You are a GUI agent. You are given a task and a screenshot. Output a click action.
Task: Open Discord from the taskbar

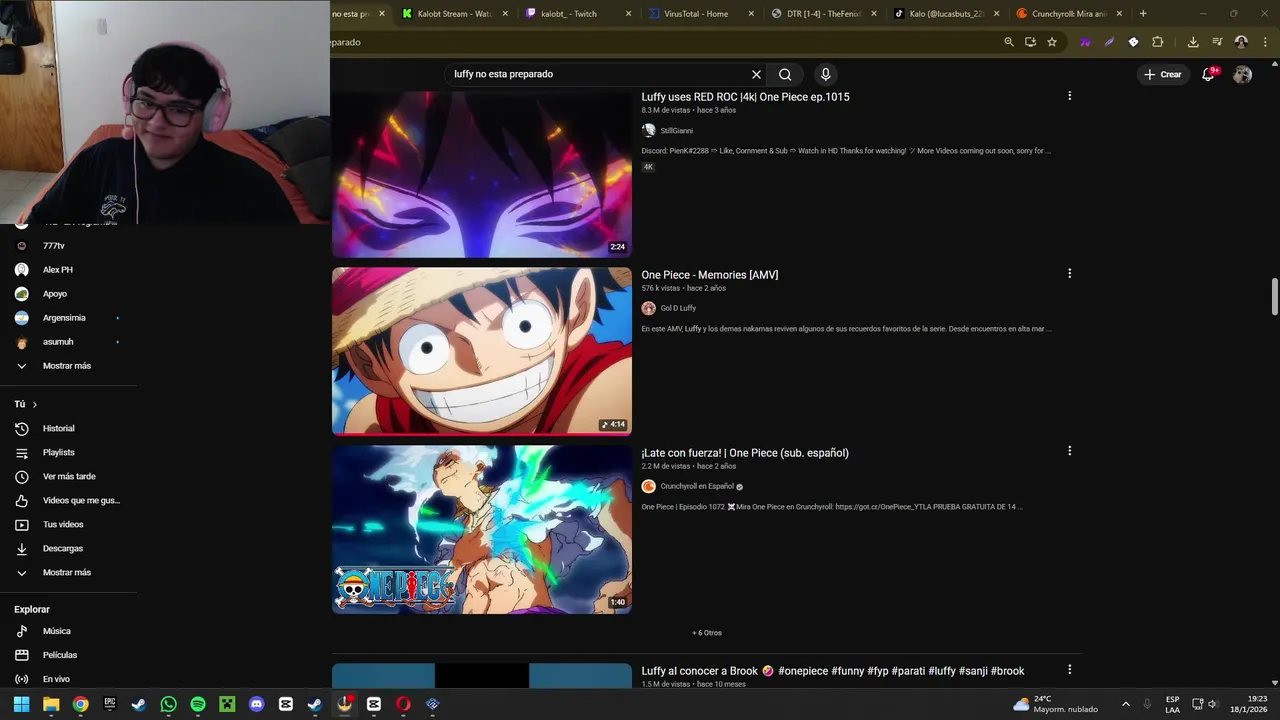click(257, 704)
